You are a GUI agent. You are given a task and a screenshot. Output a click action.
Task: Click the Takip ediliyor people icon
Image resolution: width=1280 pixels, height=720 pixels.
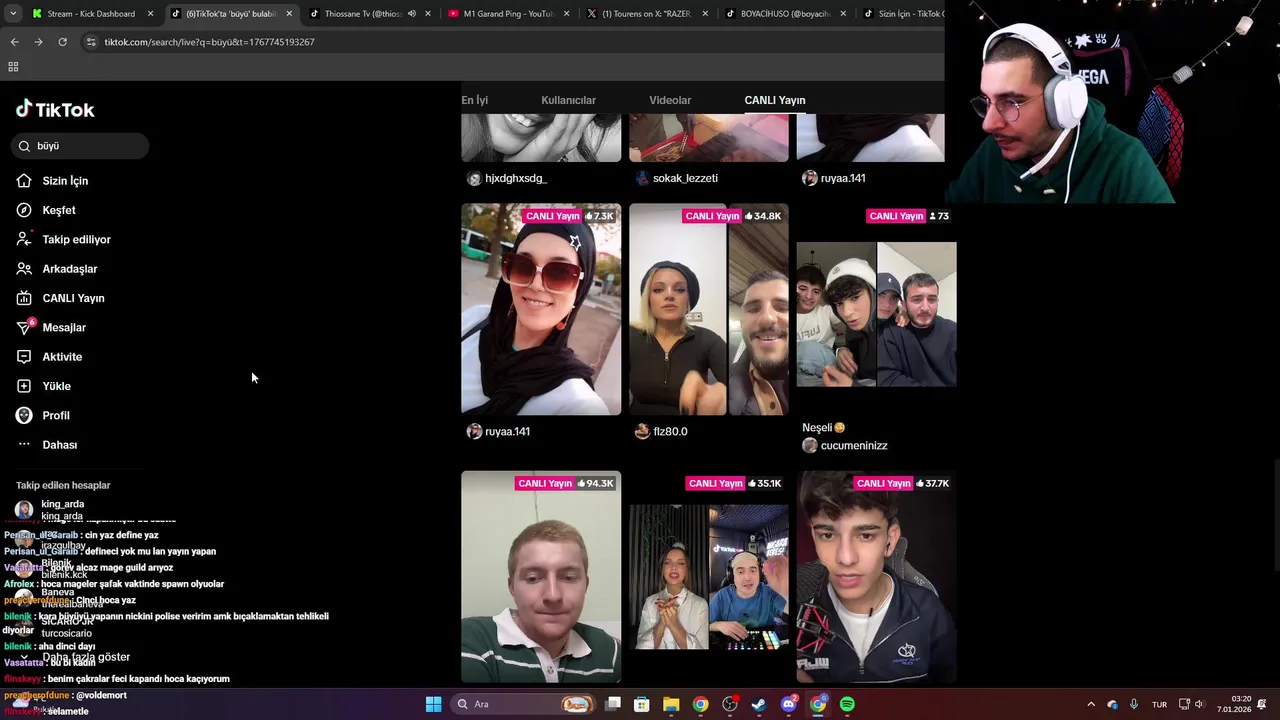click(x=24, y=239)
